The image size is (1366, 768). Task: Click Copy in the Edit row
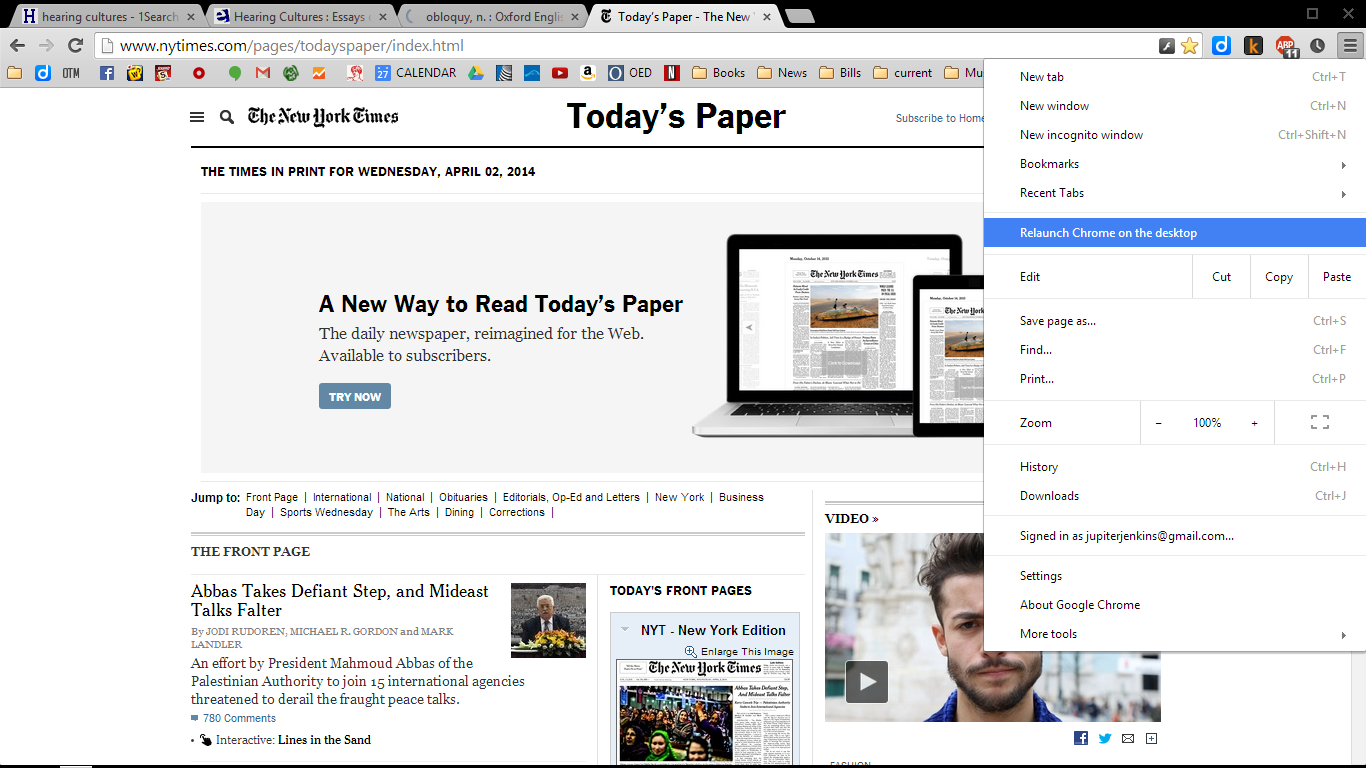[x=1279, y=277]
